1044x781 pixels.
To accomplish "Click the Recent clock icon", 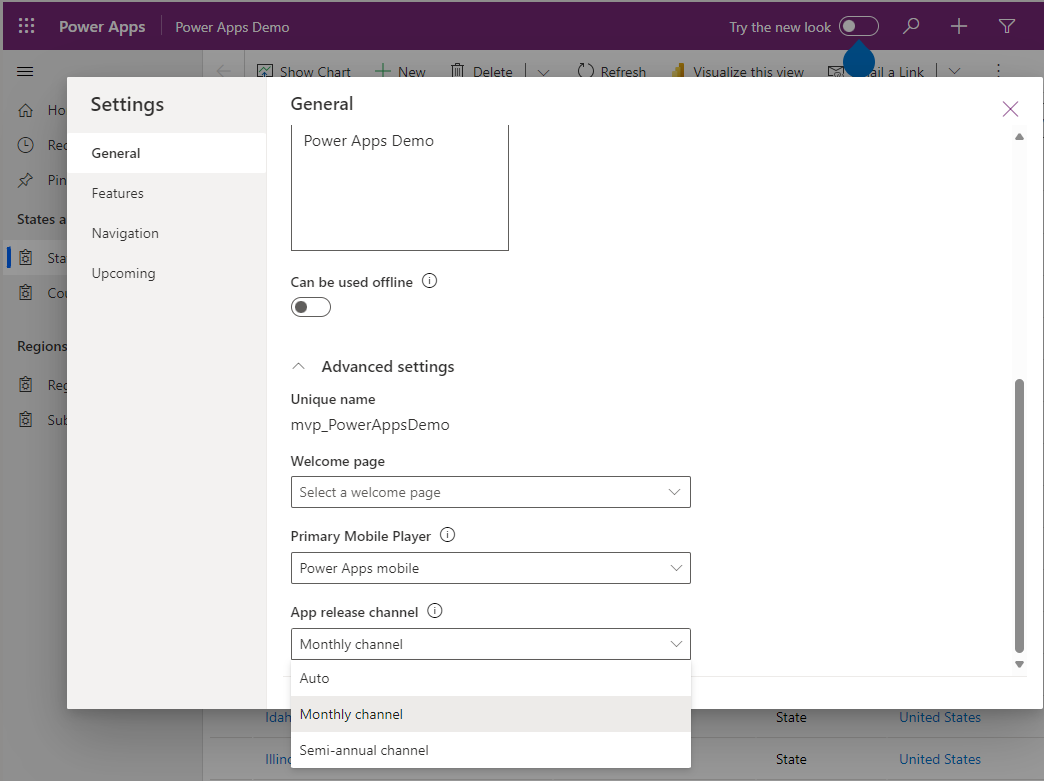I will tap(25, 145).
